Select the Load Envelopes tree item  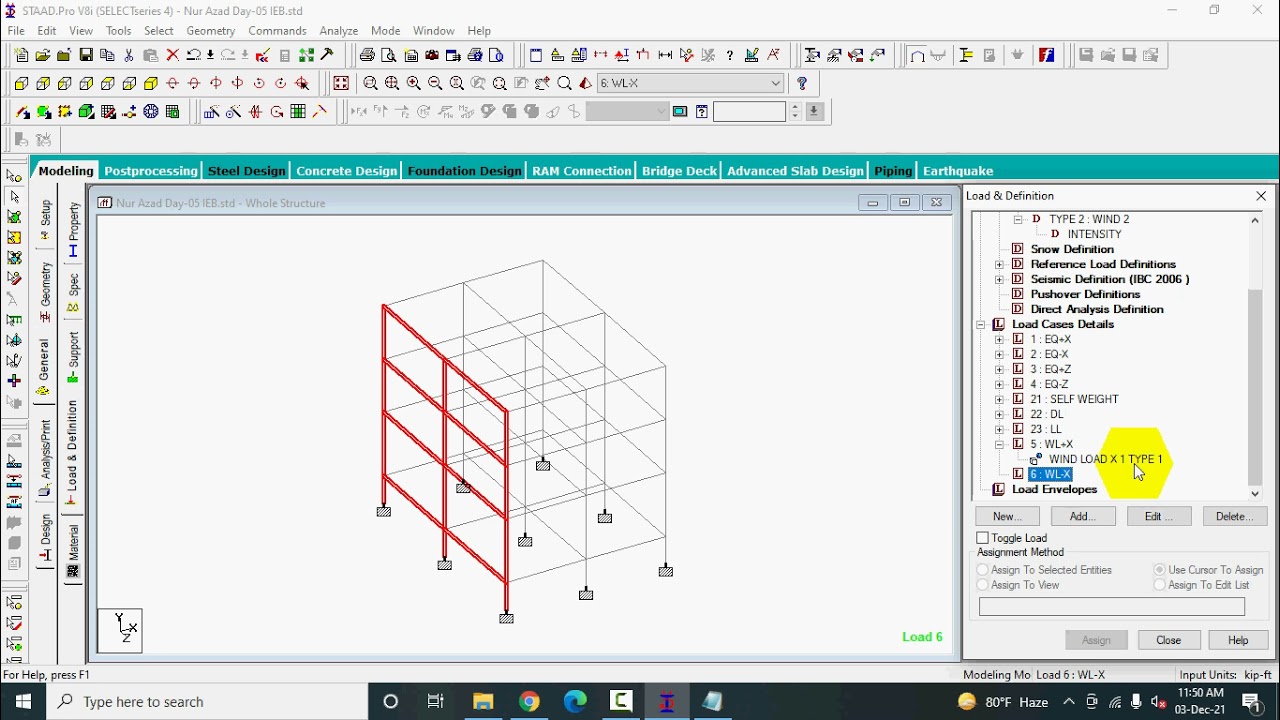1054,489
